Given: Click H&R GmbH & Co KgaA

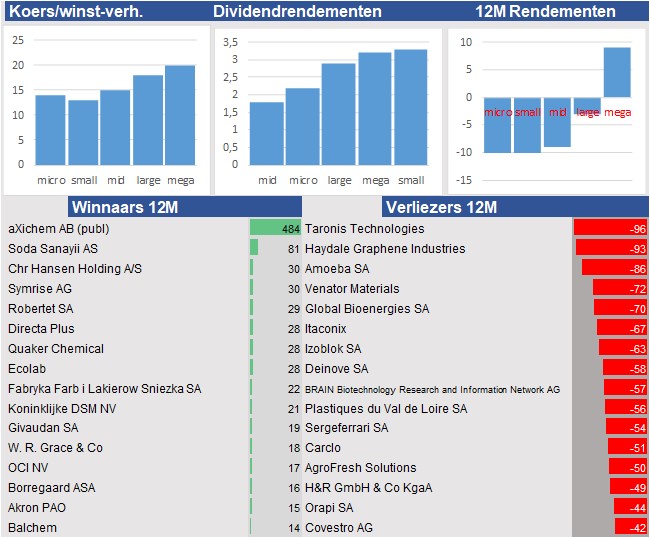Looking at the screenshot, I should click(x=369, y=487).
